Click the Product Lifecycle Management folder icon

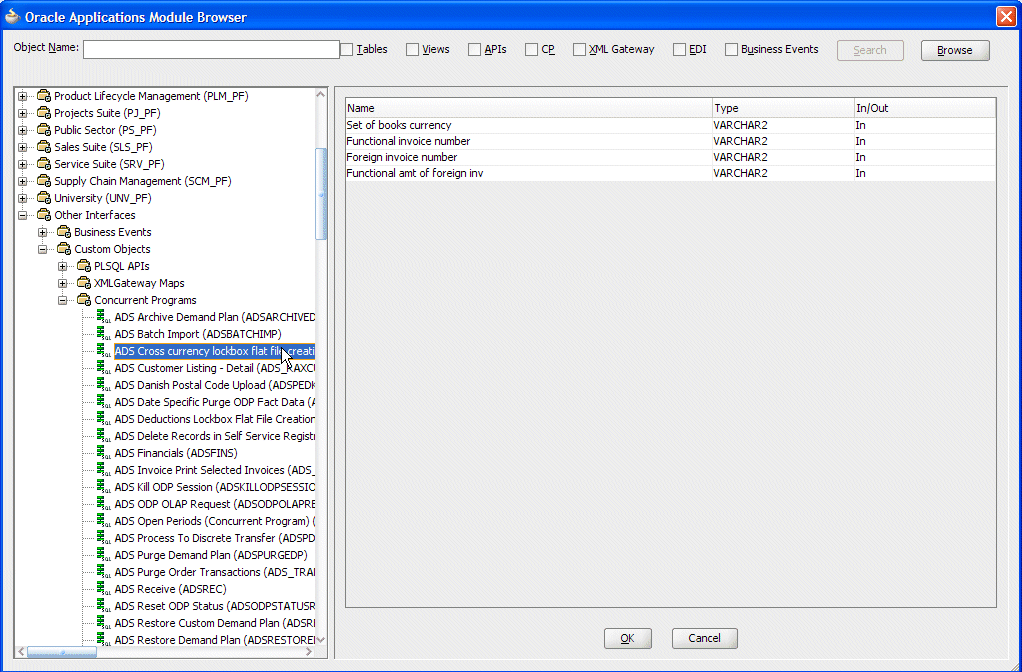(x=44, y=96)
